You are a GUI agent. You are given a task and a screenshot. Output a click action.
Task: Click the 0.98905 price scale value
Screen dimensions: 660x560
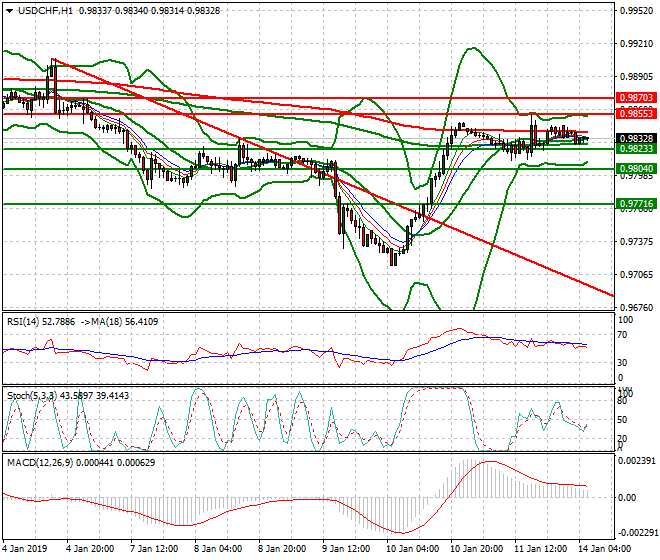(636, 77)
